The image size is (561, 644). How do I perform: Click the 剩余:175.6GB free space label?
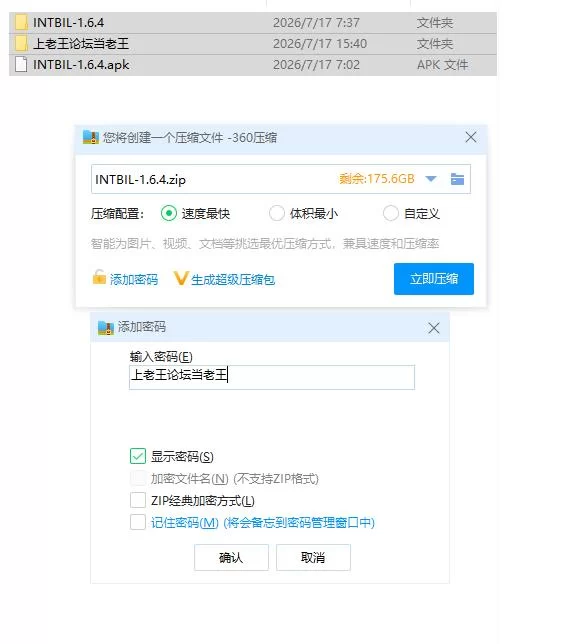pos(377,179)
